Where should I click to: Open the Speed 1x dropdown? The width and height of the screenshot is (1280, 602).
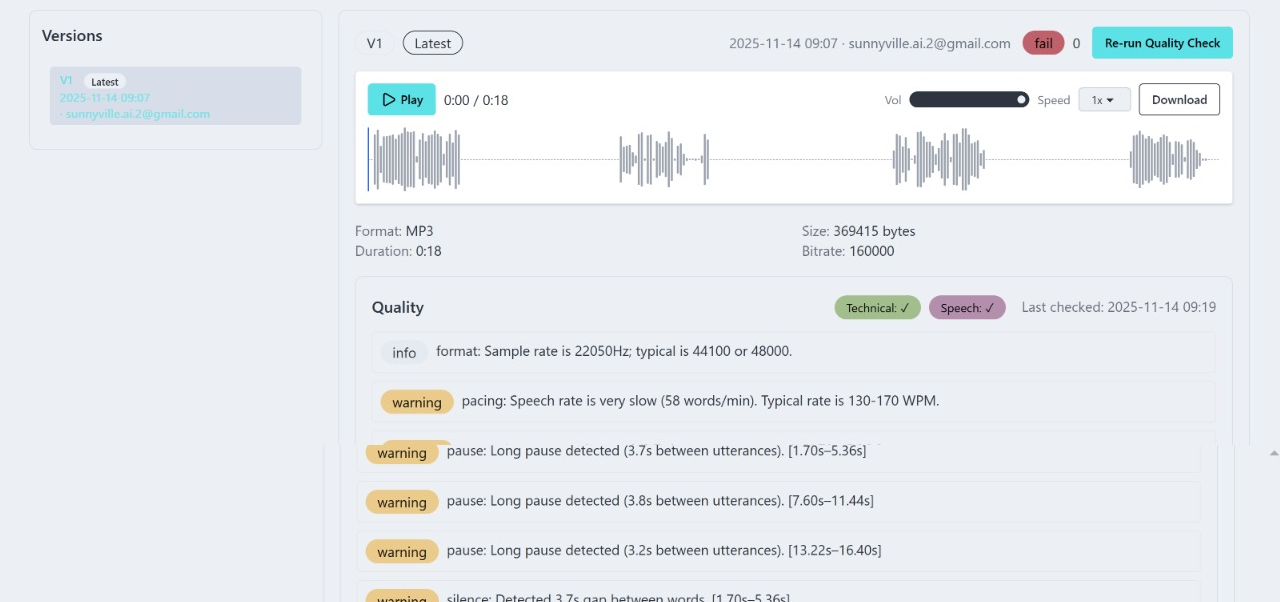1104,99
